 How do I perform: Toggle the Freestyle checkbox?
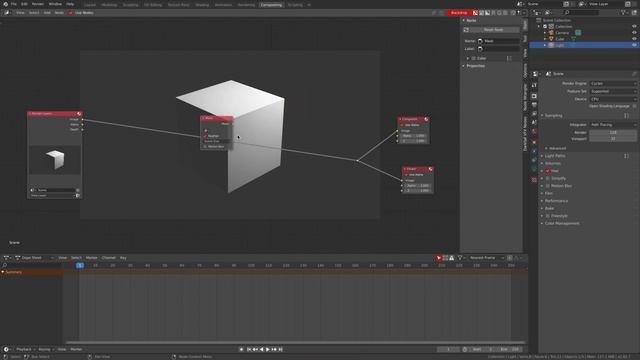(x=548, y=216)
